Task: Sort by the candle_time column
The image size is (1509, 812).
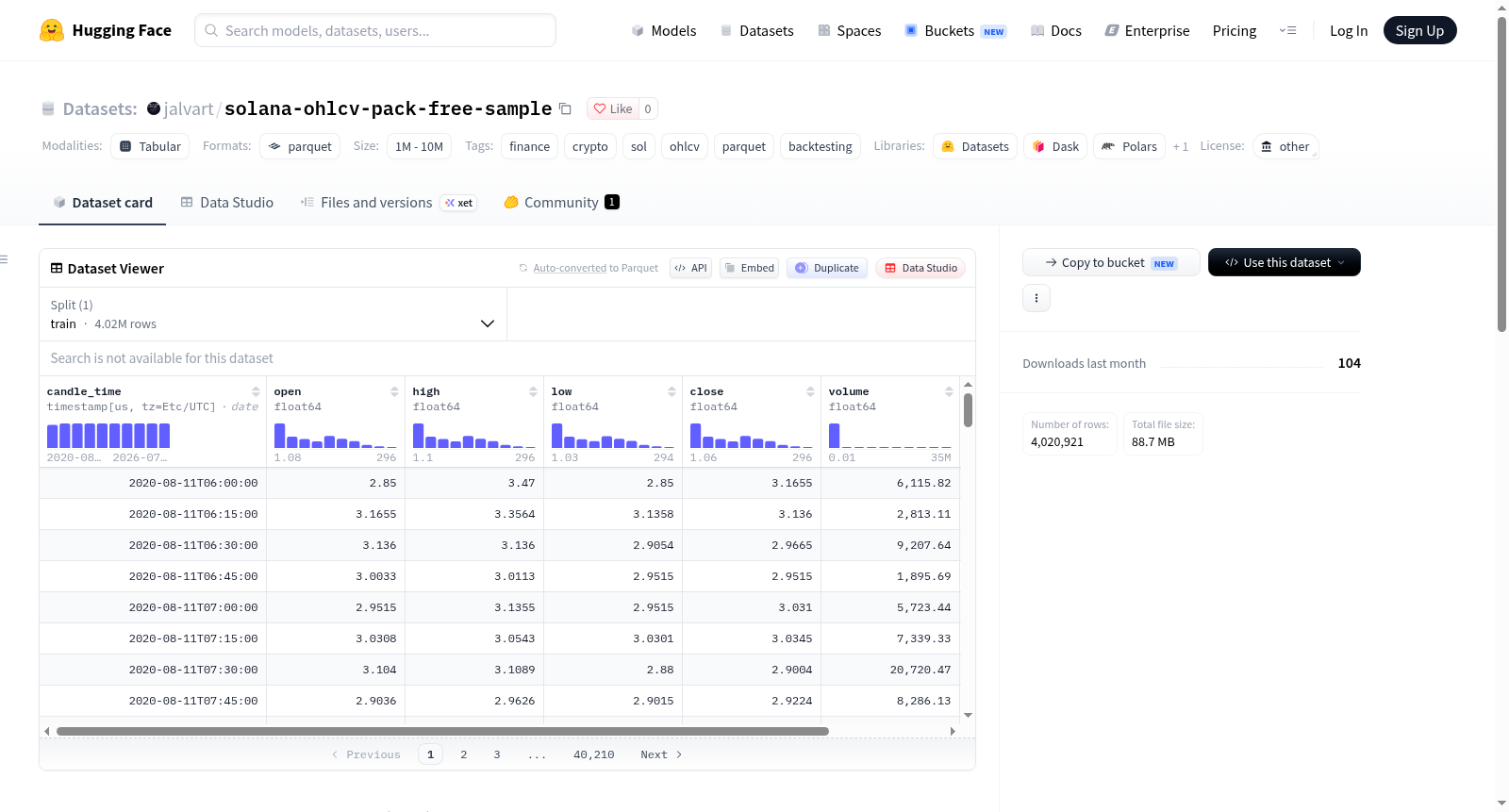Action: (x=256, y=391)
